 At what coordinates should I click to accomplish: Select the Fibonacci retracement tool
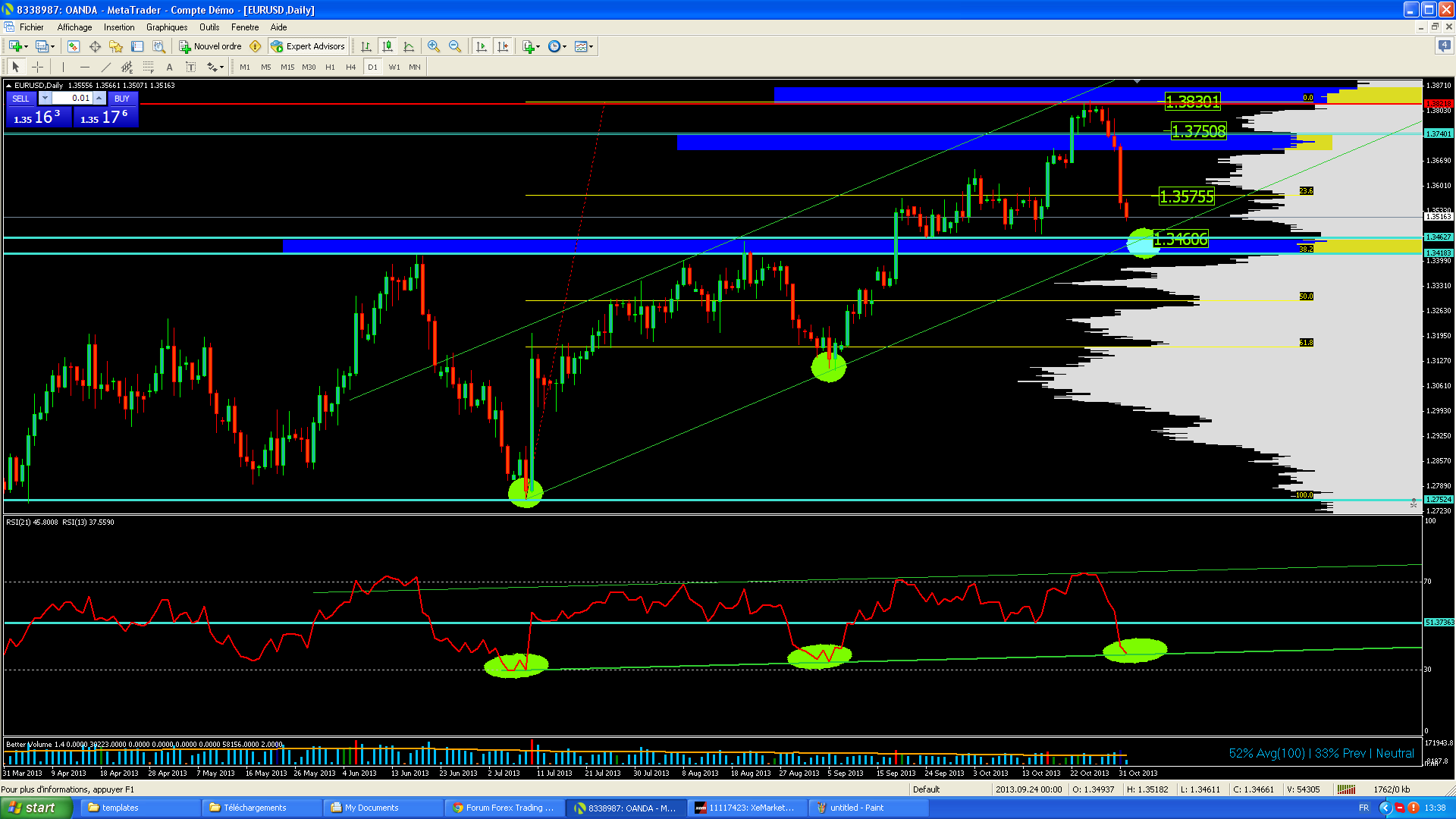tap(149, 67)
